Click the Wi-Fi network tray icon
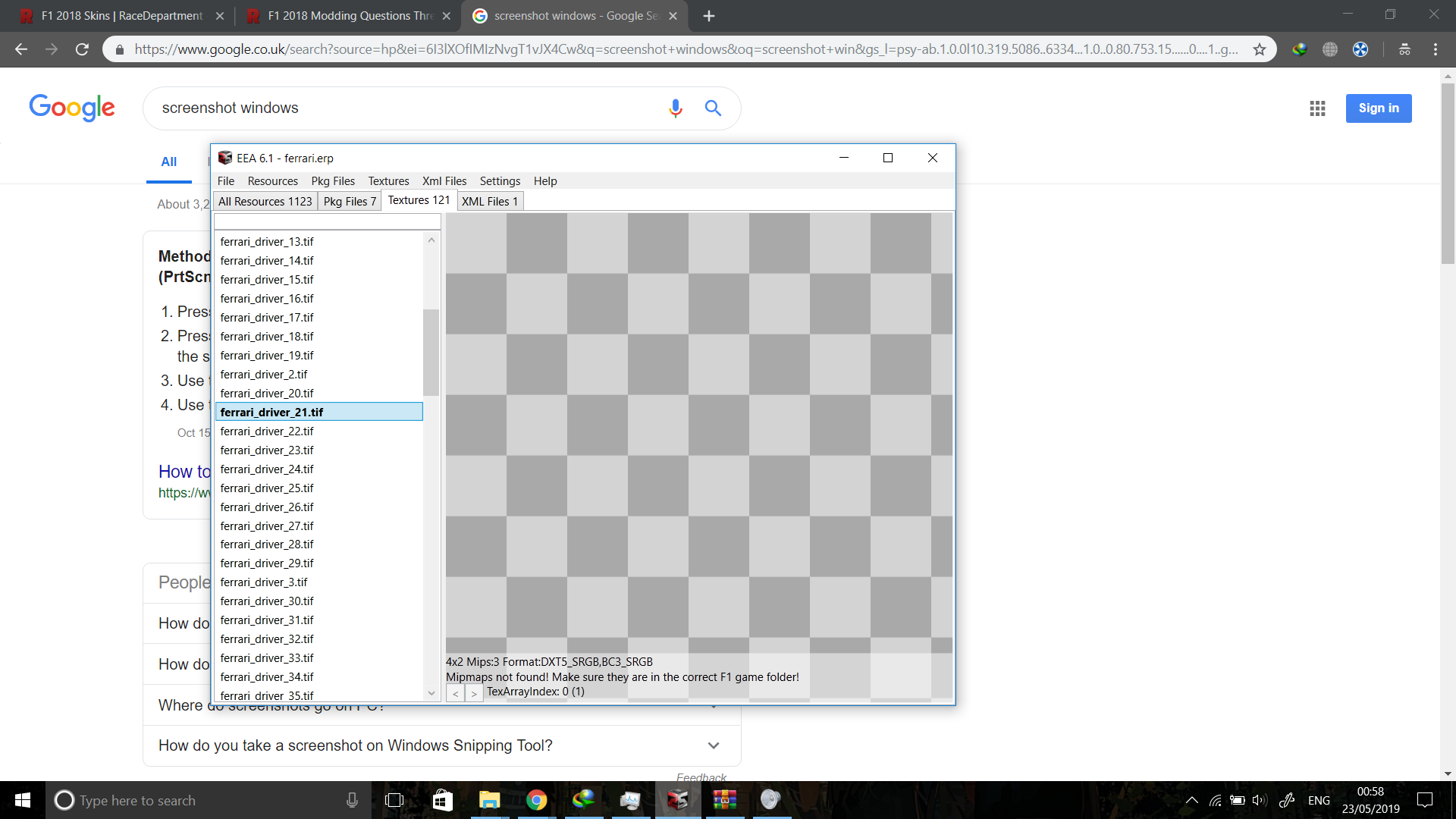The image size is (1456, 819). click(x=1216, y=800)
